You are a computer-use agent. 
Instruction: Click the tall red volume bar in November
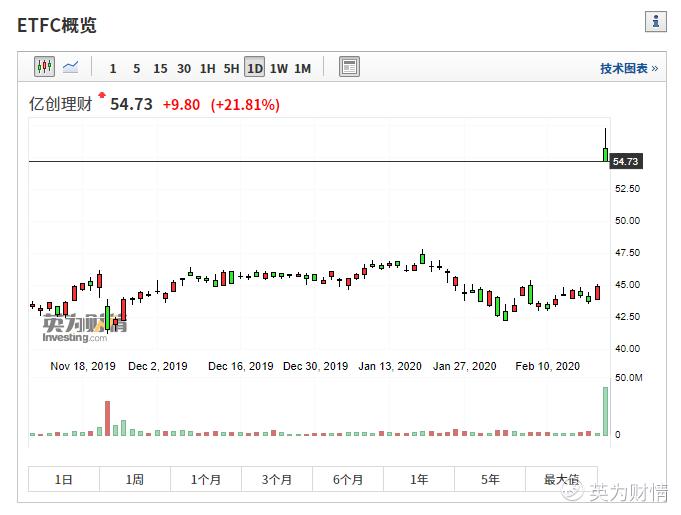(x=107, y=418)
